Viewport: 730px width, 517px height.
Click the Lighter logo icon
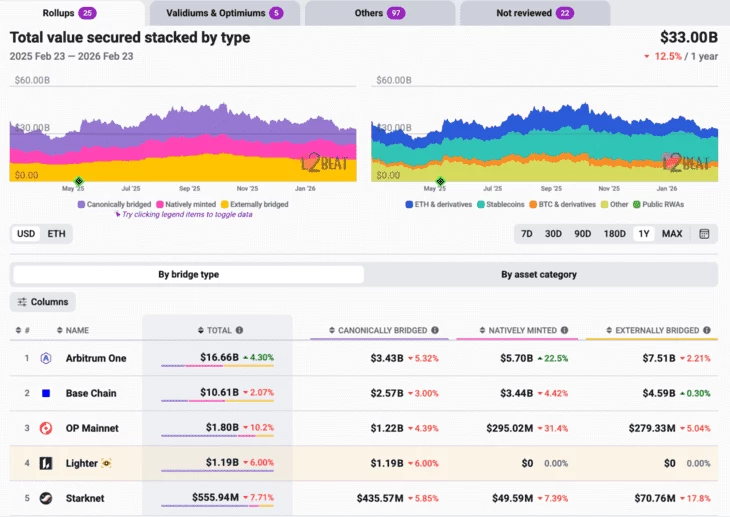(46, 463)
